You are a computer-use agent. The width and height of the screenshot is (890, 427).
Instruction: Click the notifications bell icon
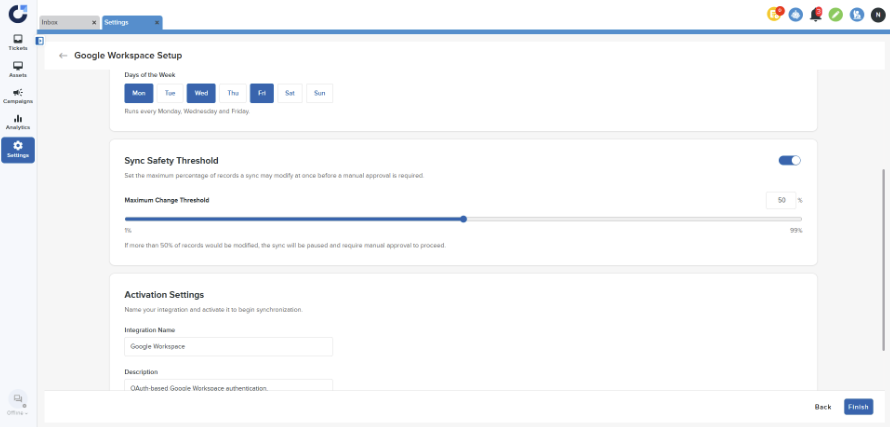pos(816,14)
